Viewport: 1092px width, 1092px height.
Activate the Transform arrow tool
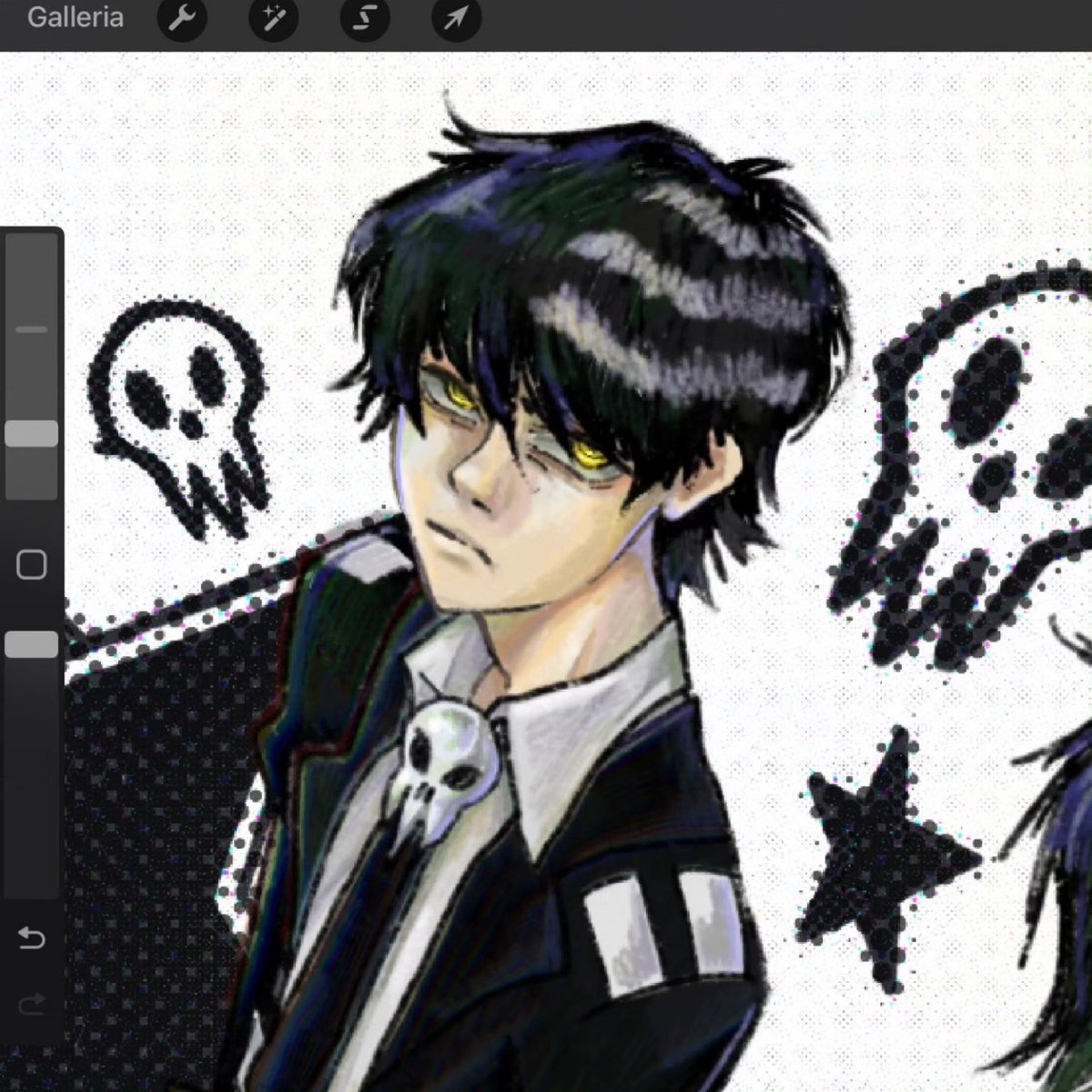(456, 18)
